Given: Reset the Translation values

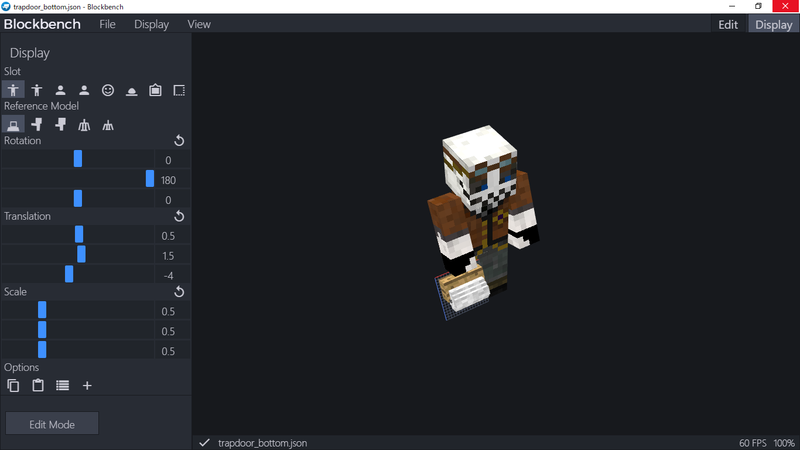Looking at the screenshot, I should pyautogui.click(x=179, y=216).
